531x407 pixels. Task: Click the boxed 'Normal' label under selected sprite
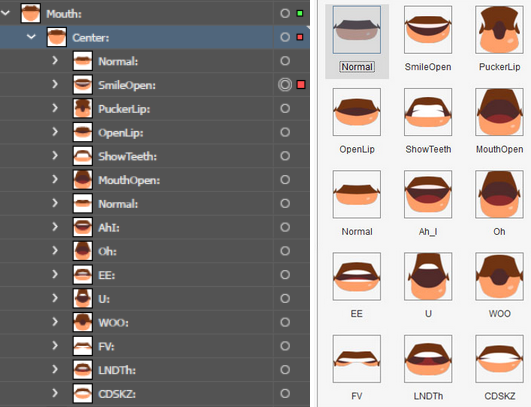(357, 67)
